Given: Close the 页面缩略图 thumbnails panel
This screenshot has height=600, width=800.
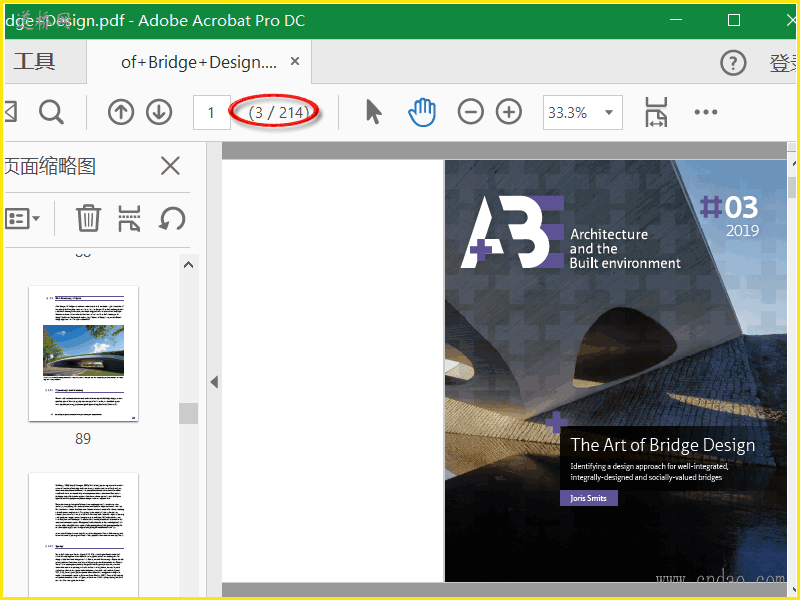Looking at the screenshot, I should pyautogui.click(x=170, y=166).
